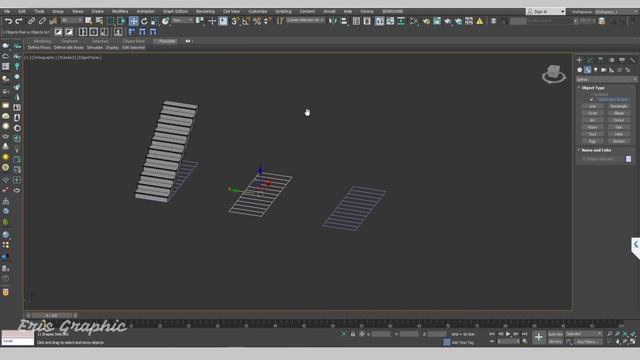Open the Schematic View icon
The height and width of the screenshot is (360, 640).
pyautogui.click(x=401, y=21)
